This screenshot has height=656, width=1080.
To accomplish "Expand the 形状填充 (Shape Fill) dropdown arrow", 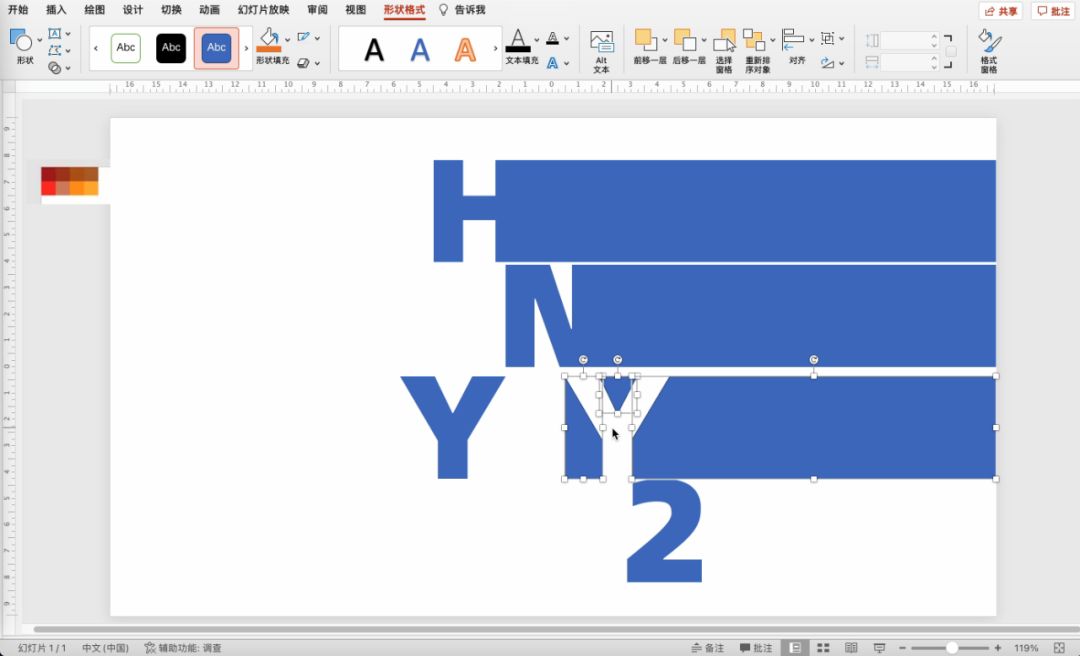I will pos(288,40).
